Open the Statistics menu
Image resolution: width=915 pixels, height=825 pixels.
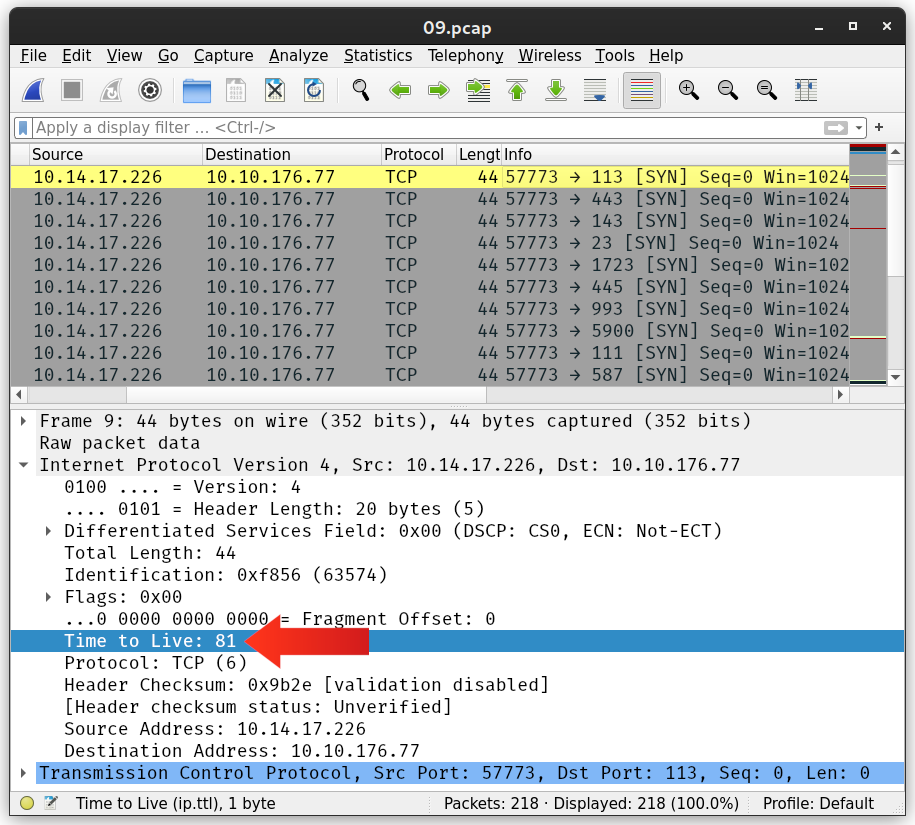[378, 56]
